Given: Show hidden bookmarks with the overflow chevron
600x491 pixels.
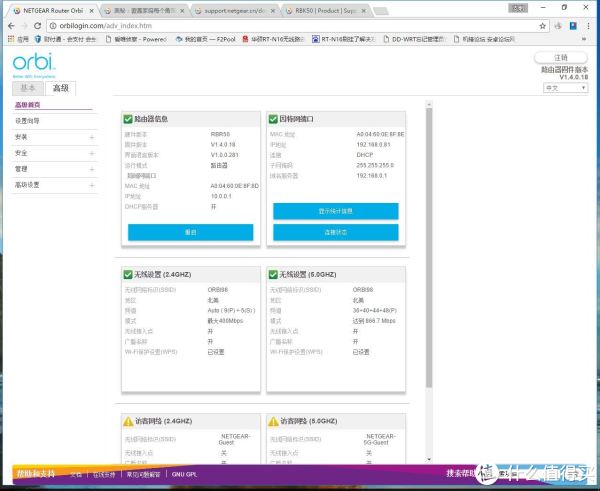Looking at the screenshot, I should pos(584,39).
